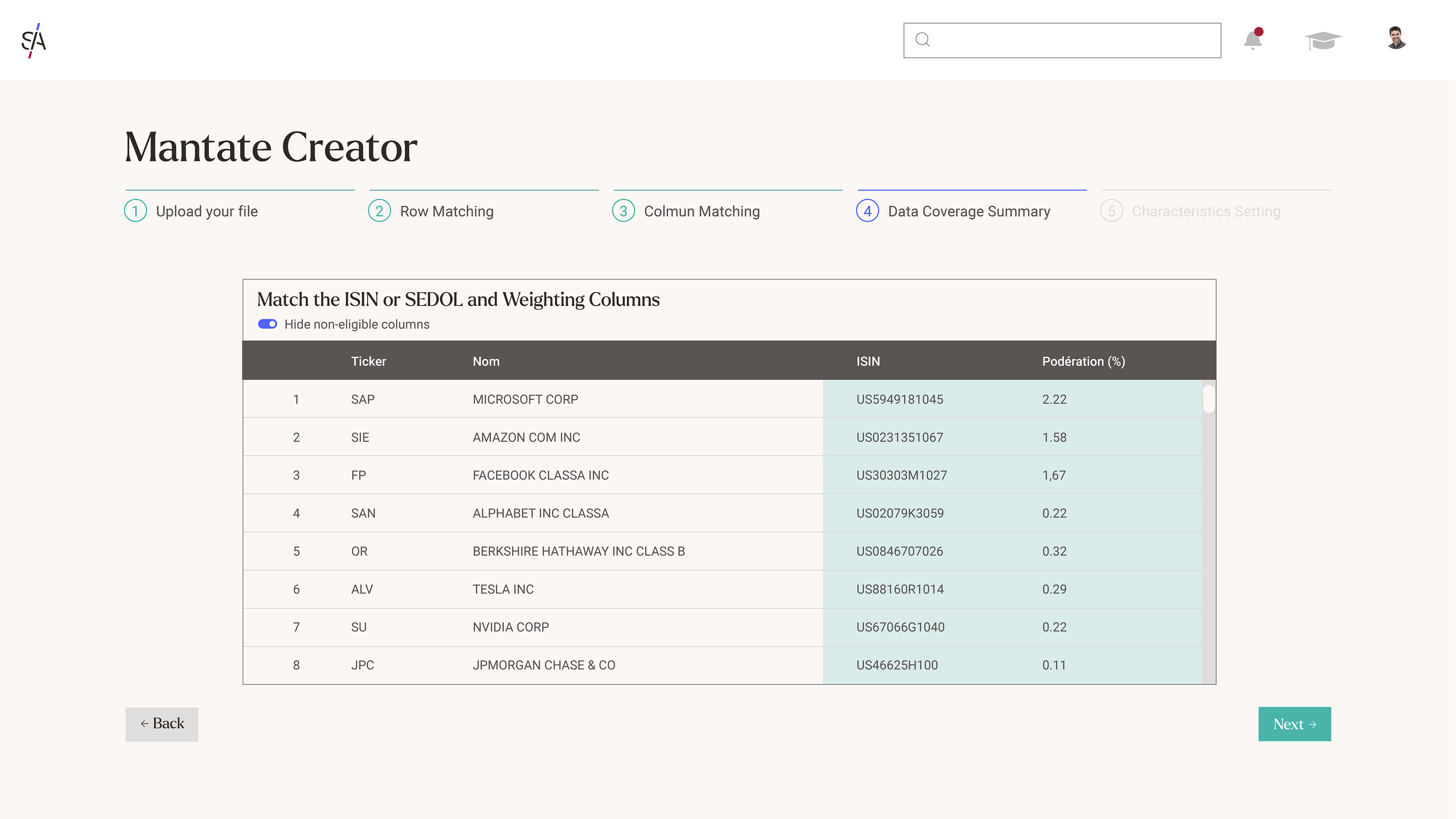Viewport: 1456px width, 819px height.
Task: Click ticker SAN in row 4
Action: click(x=363, y=513)
